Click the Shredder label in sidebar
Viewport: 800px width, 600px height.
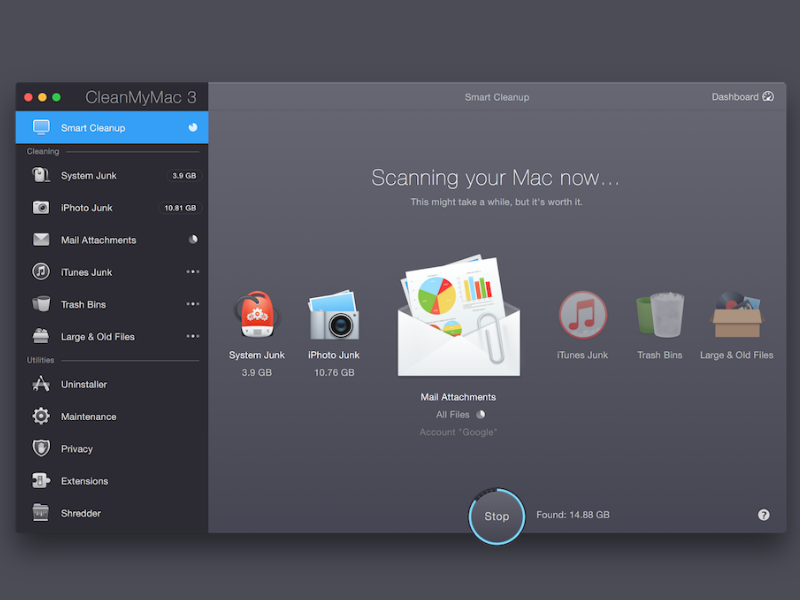[81, 513]
